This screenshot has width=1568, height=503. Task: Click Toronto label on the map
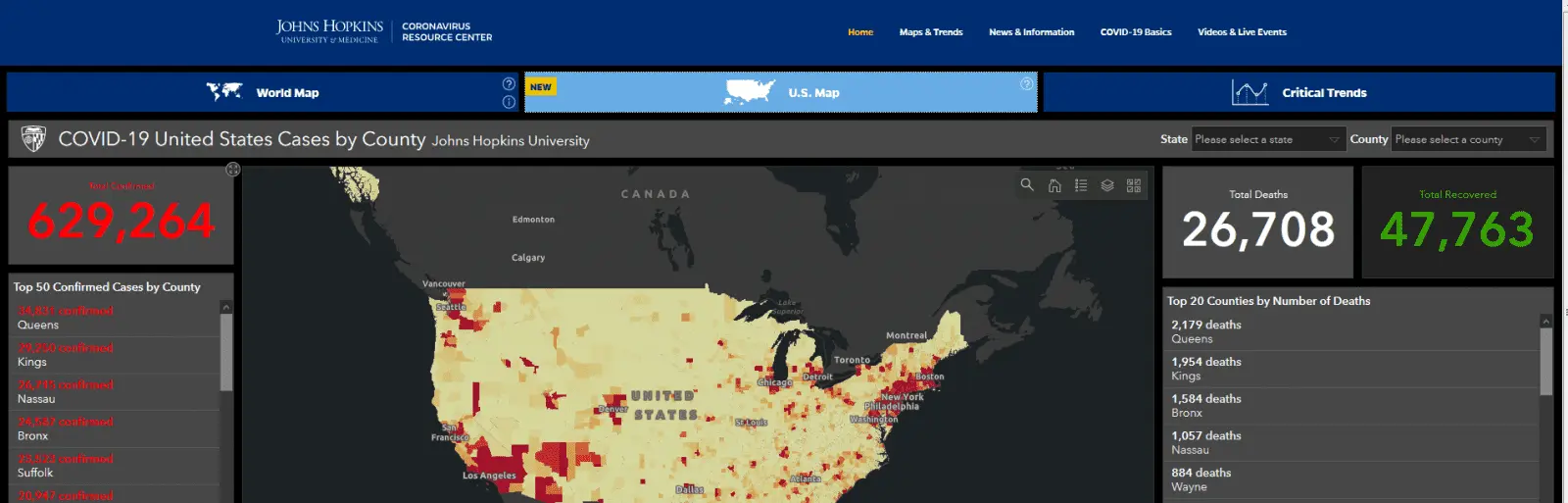point(852,360)
